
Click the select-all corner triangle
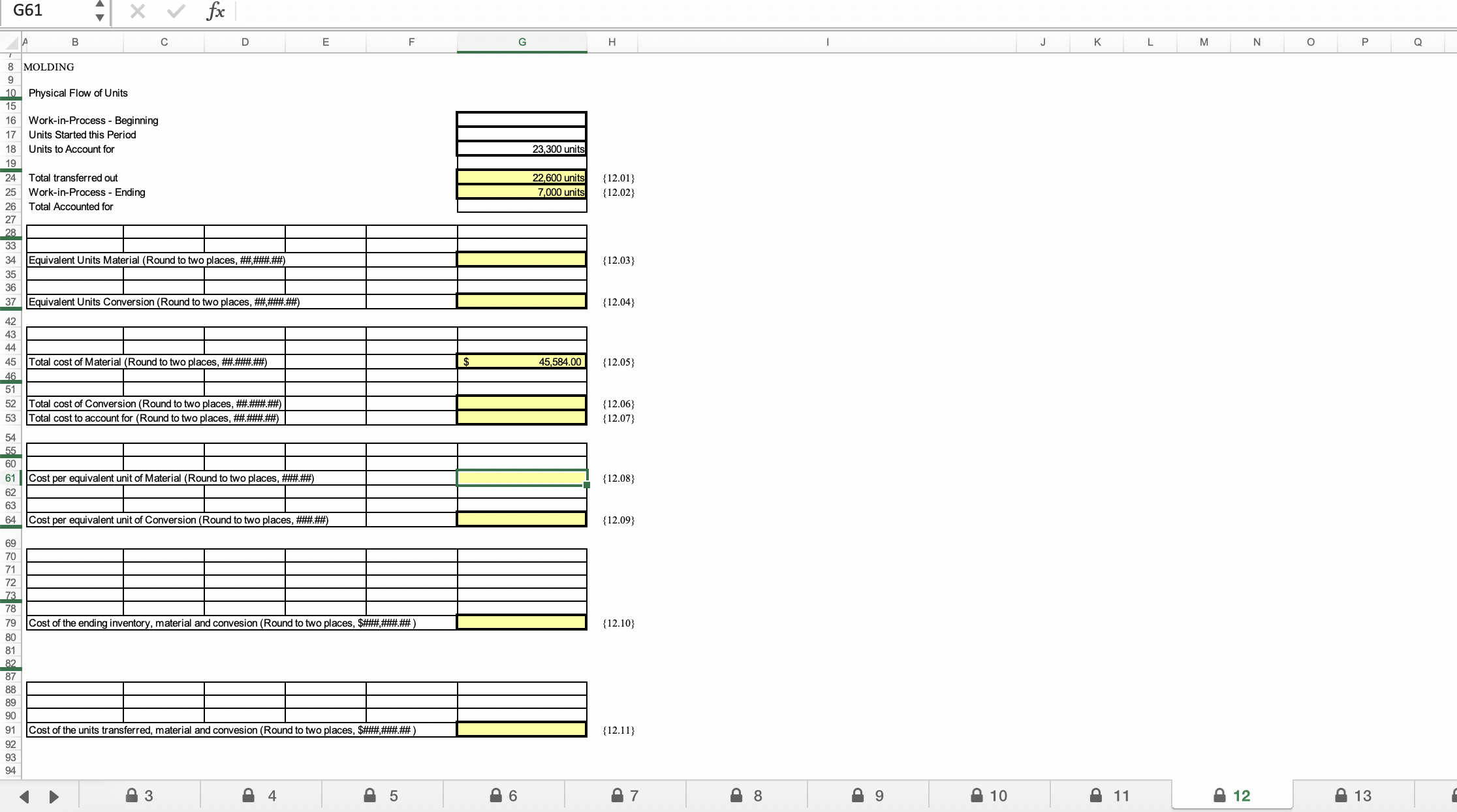coord(10,43)
